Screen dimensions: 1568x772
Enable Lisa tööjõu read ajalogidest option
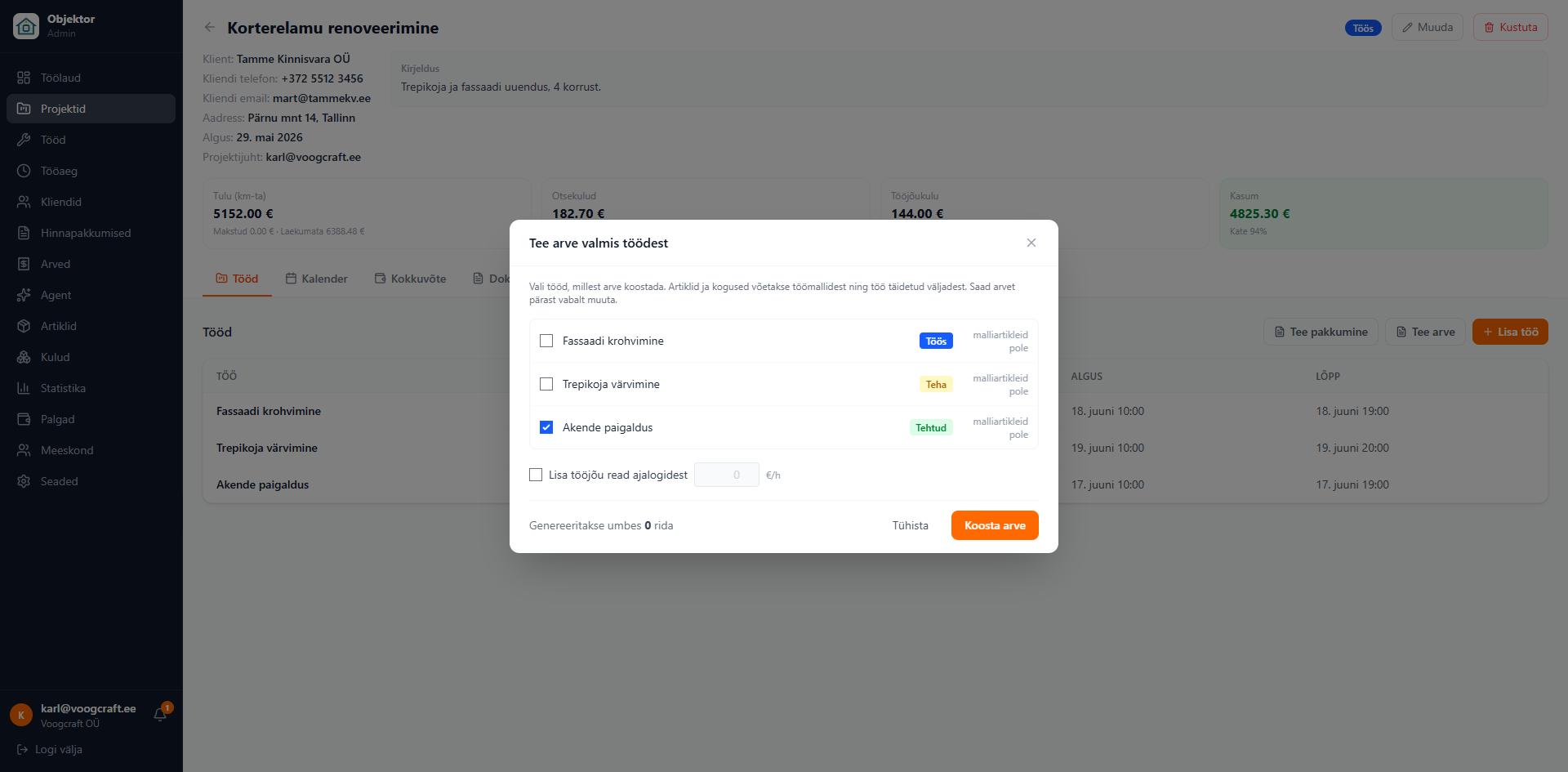536,475
